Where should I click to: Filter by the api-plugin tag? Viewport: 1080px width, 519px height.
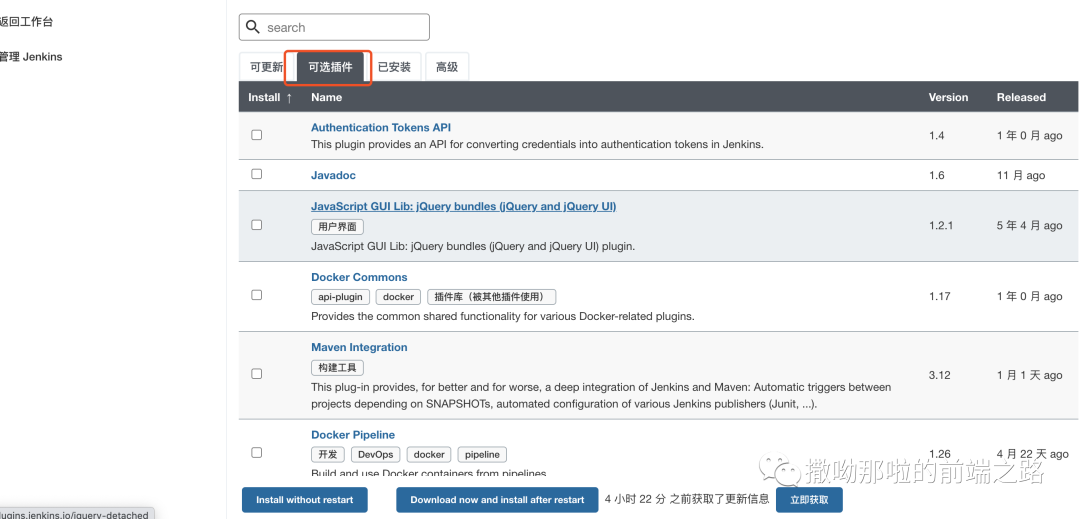coord(340,297)
